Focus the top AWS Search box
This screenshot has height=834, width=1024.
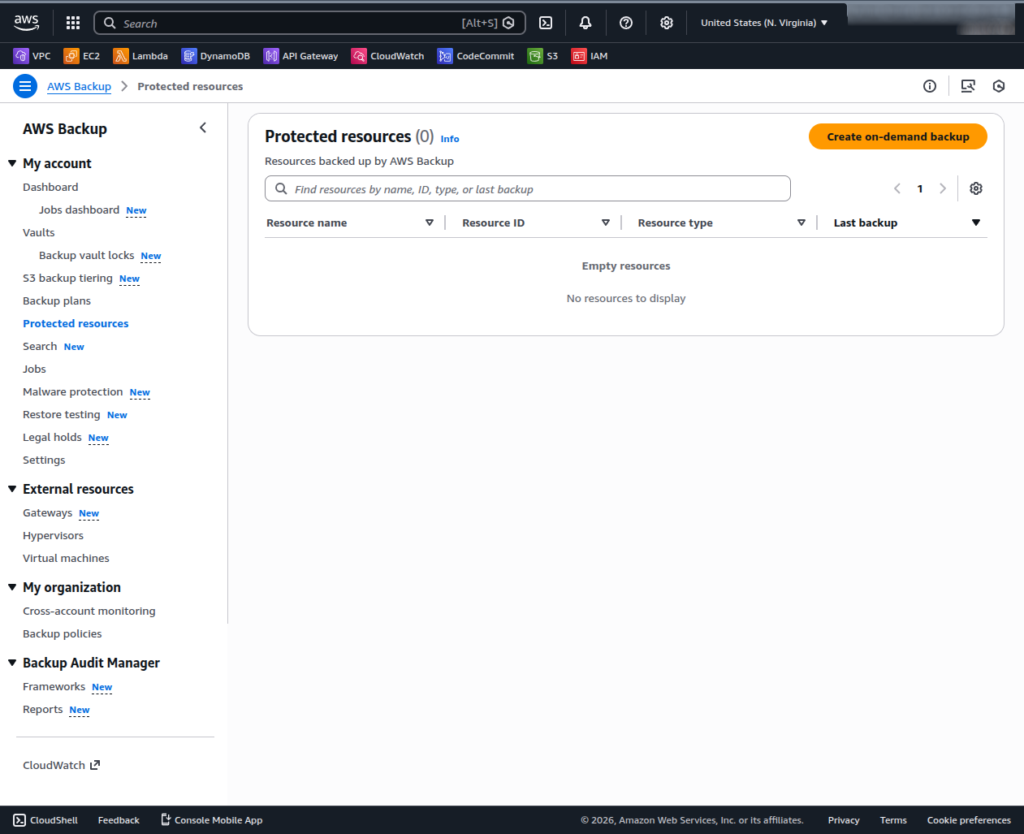click(x=310, y=23)
